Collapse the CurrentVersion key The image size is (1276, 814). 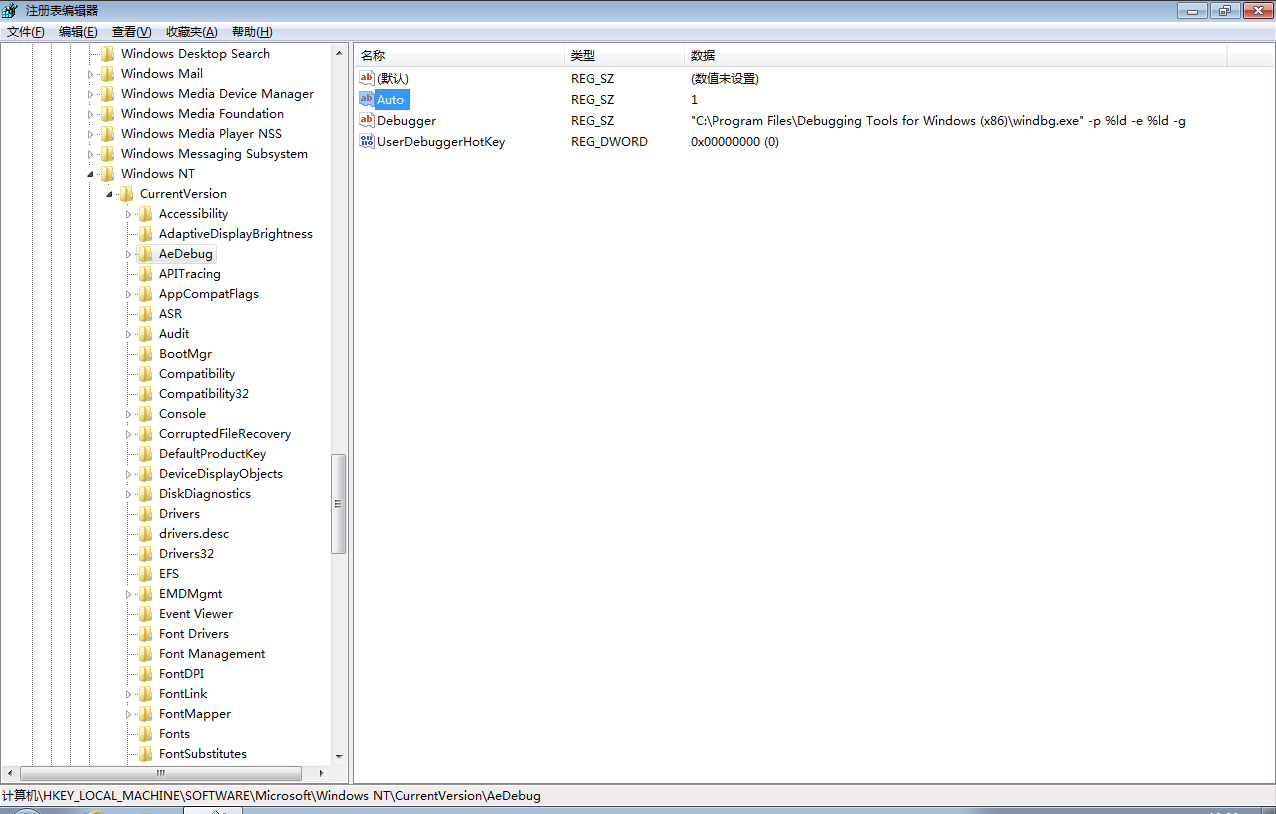click(x=109, y=194)
